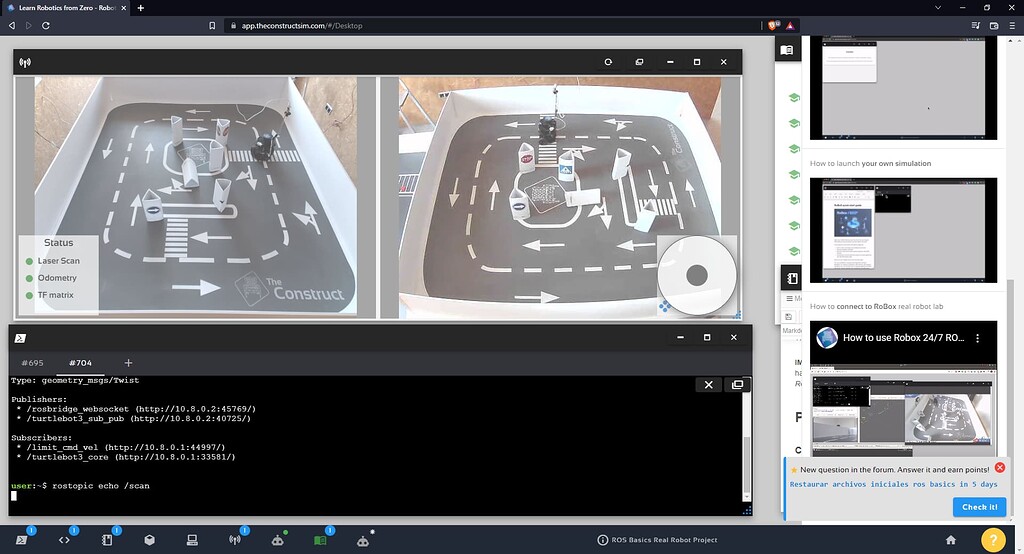Click the info icon beside ROS Basics Real Robot Project
Screen dimensions: 1024x554
point(602,540)
